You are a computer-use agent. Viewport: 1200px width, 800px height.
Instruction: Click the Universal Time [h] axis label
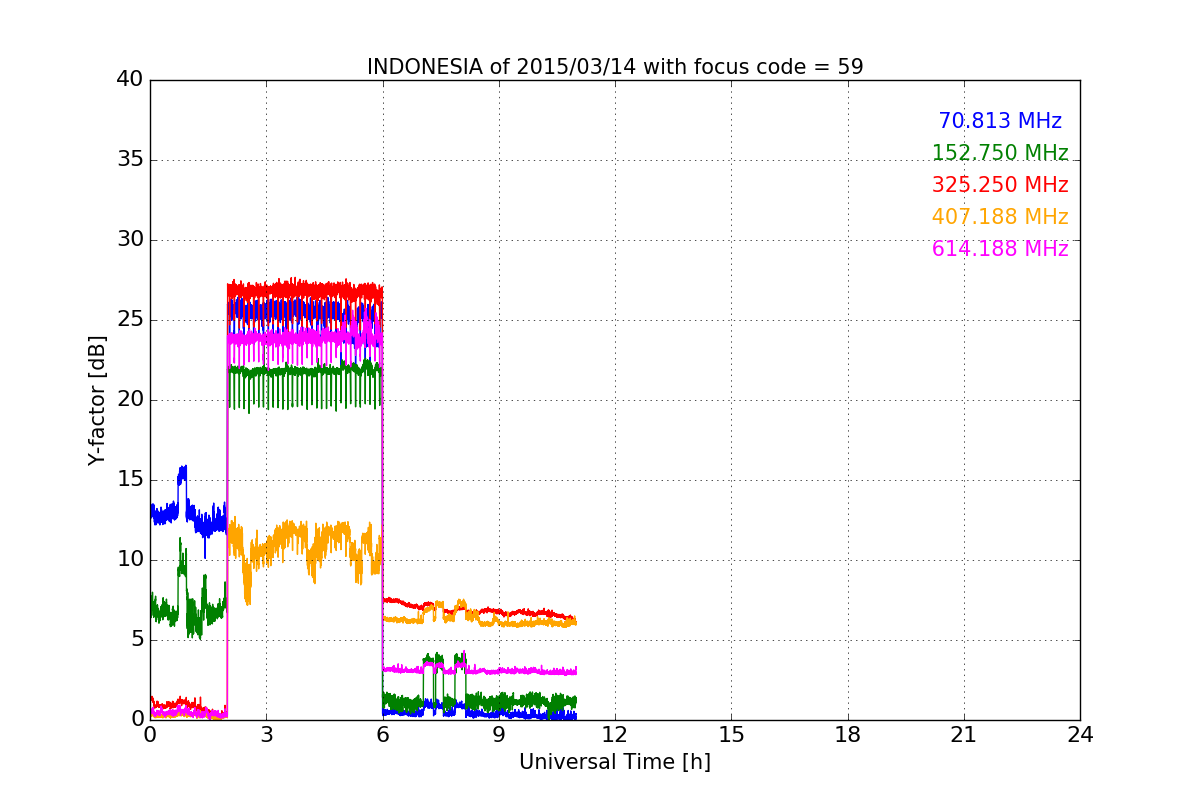pyautogui.click(x=615, y=762)
